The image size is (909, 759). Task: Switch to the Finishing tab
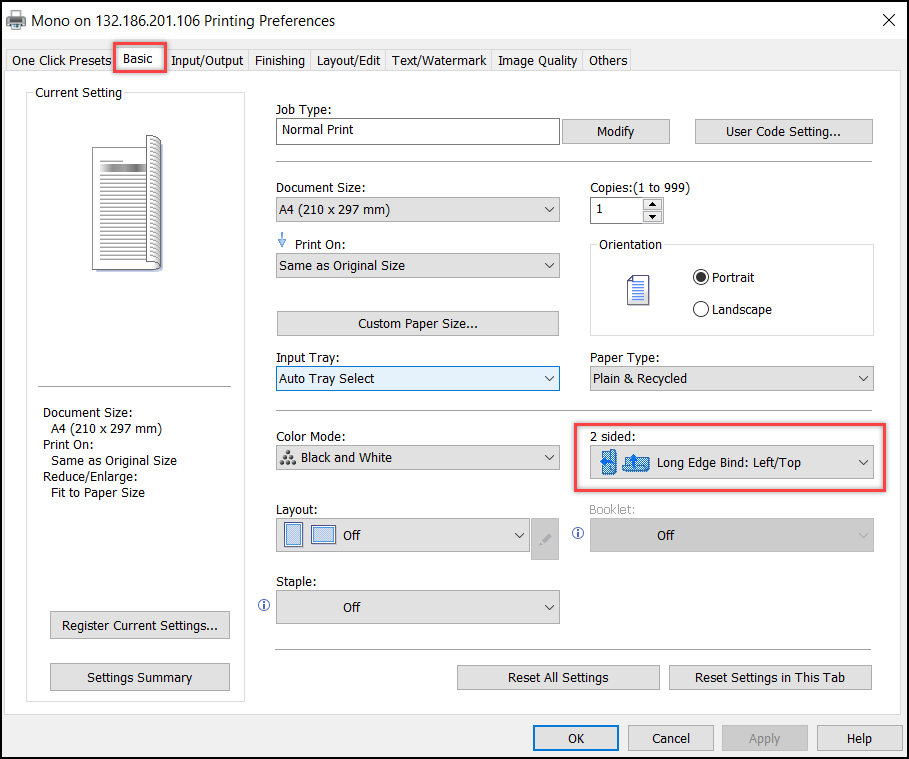pyautogui.click(x=279, y=60)
